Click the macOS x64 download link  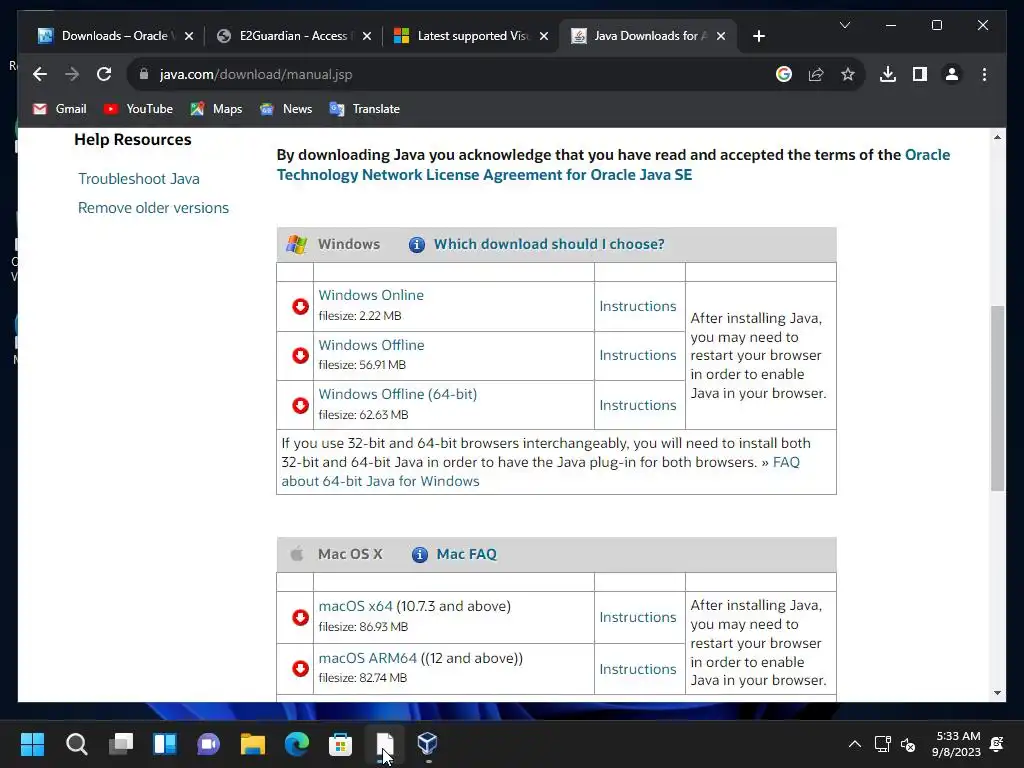355,606
